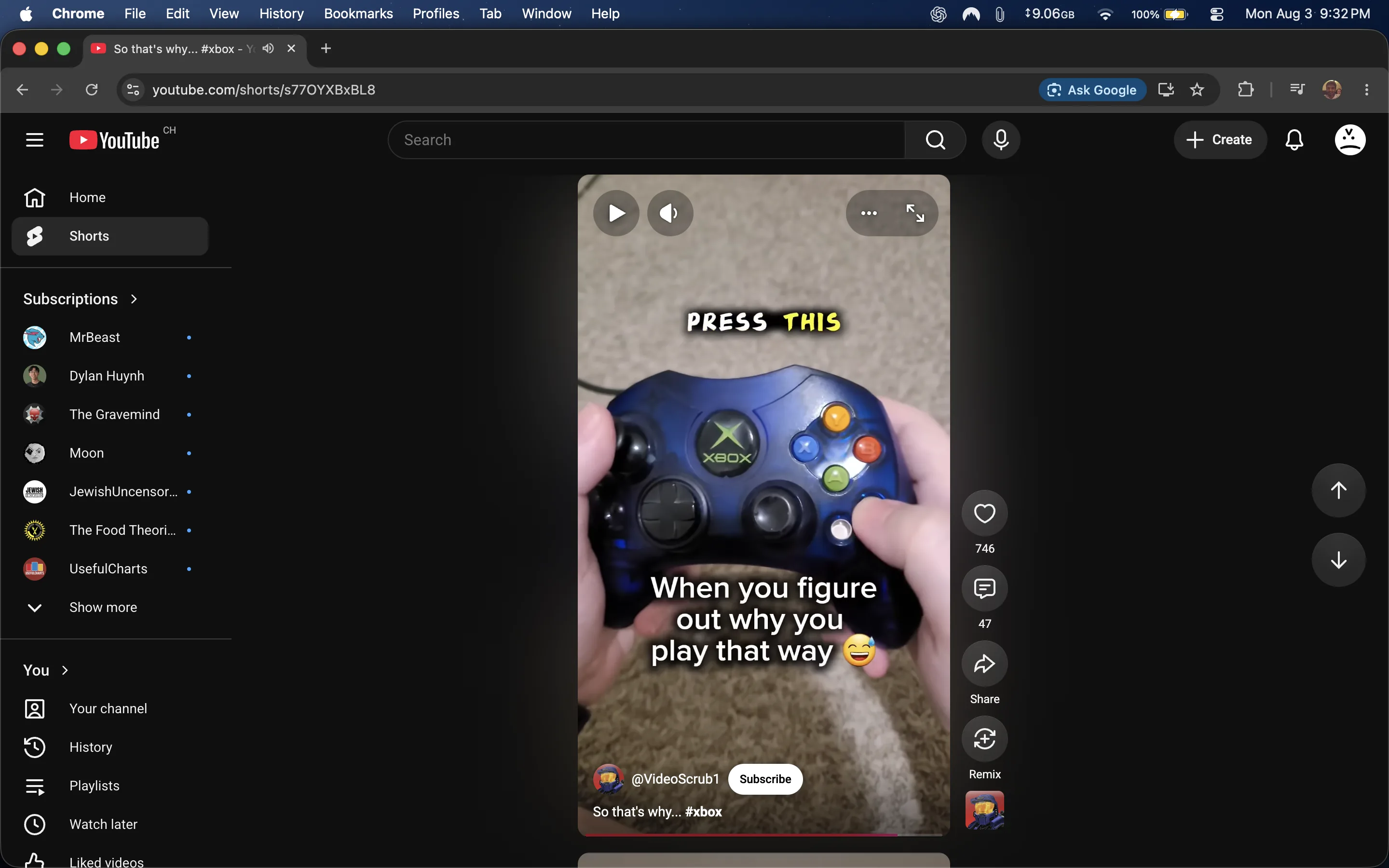Play the paused Short

(x=616, y=213)
